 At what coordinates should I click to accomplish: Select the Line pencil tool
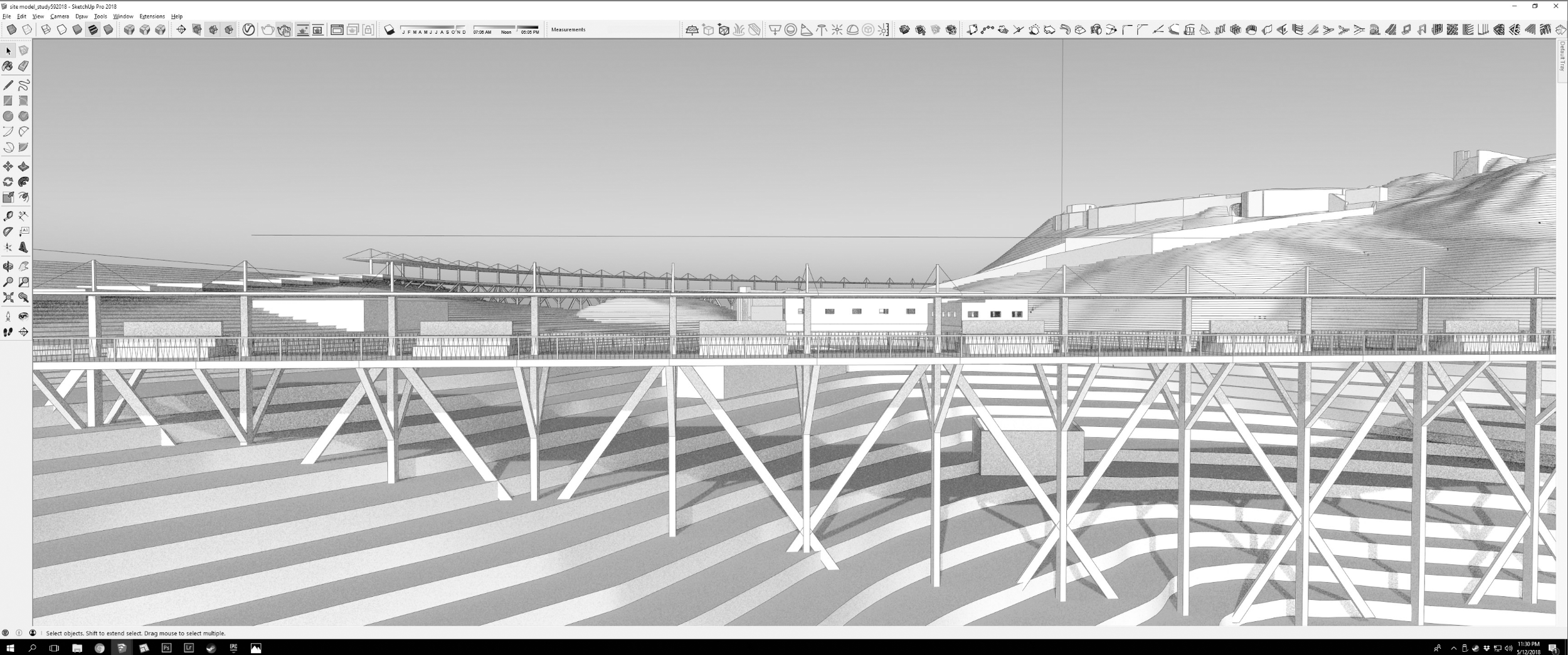(x=8, y=85)
